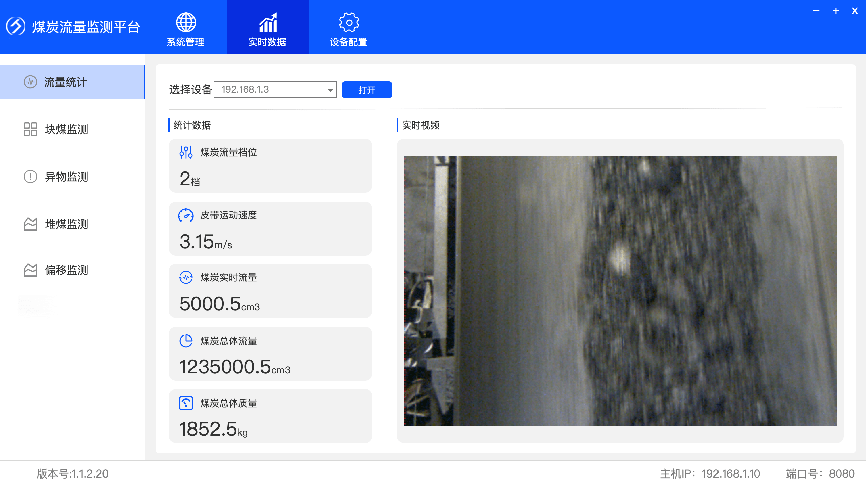Switch to the 实时数据 tab
867x488 pixels.
click(267, 28)
